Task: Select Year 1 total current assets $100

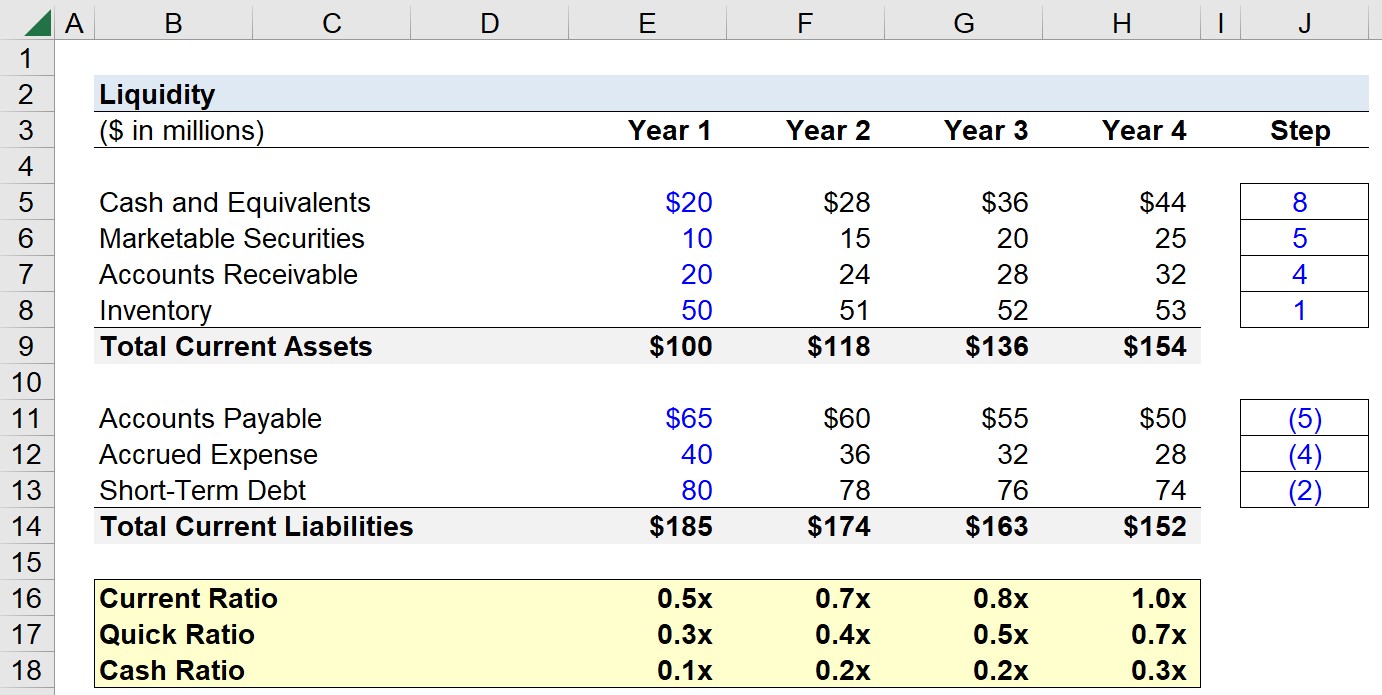Action: pos(681,347)
